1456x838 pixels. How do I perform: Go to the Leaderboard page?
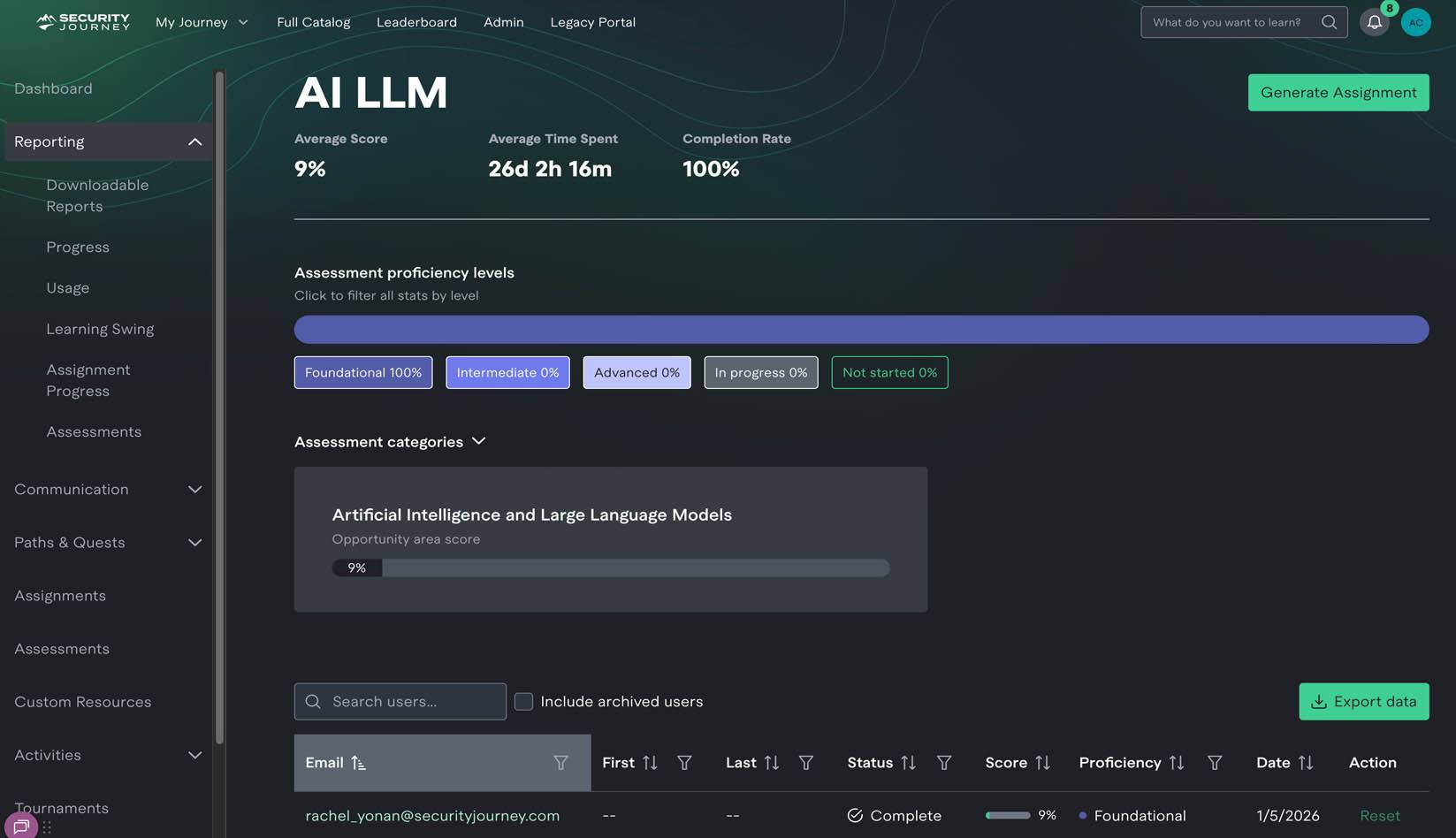416,22
